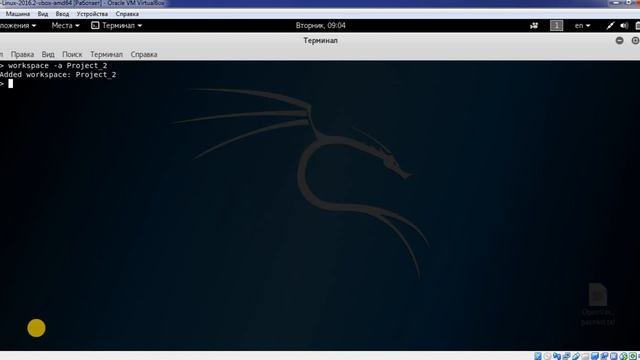Click the command text 'workspace -a Project_2'
Image resolution: width=640 pixels, height=360 pixels.
58,66
